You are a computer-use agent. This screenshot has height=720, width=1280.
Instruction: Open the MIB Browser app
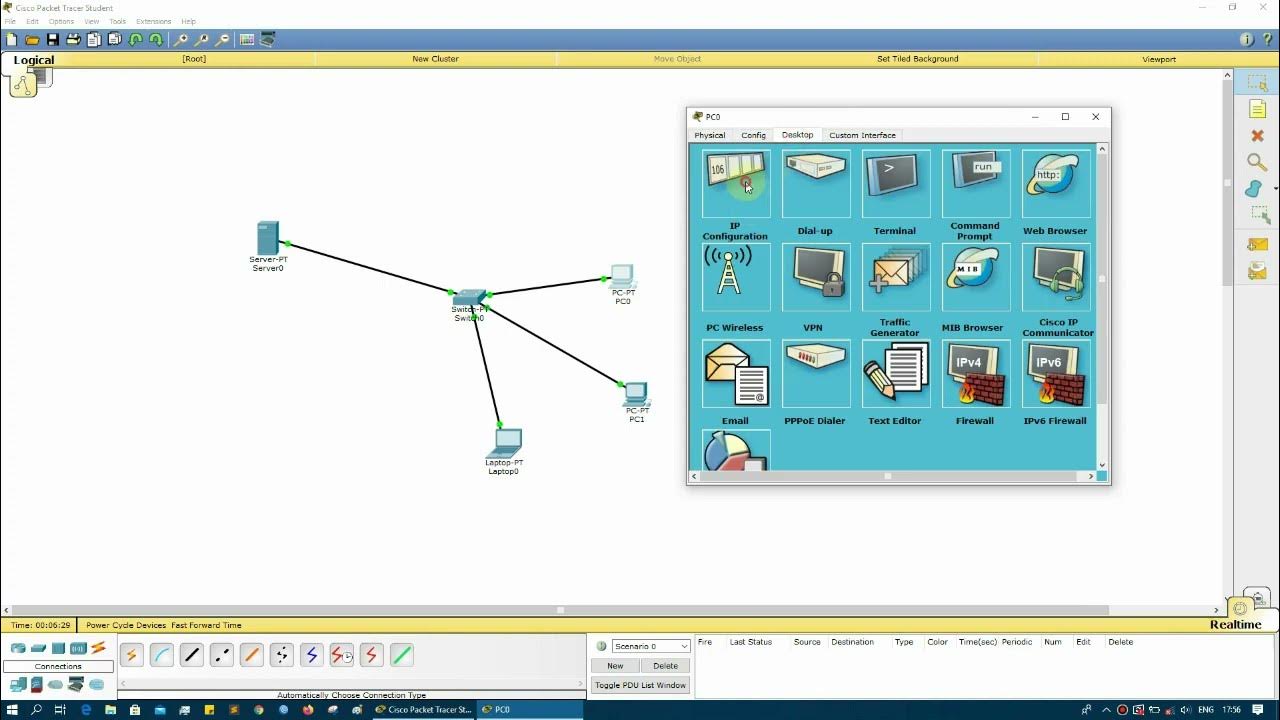coord(975,278)
